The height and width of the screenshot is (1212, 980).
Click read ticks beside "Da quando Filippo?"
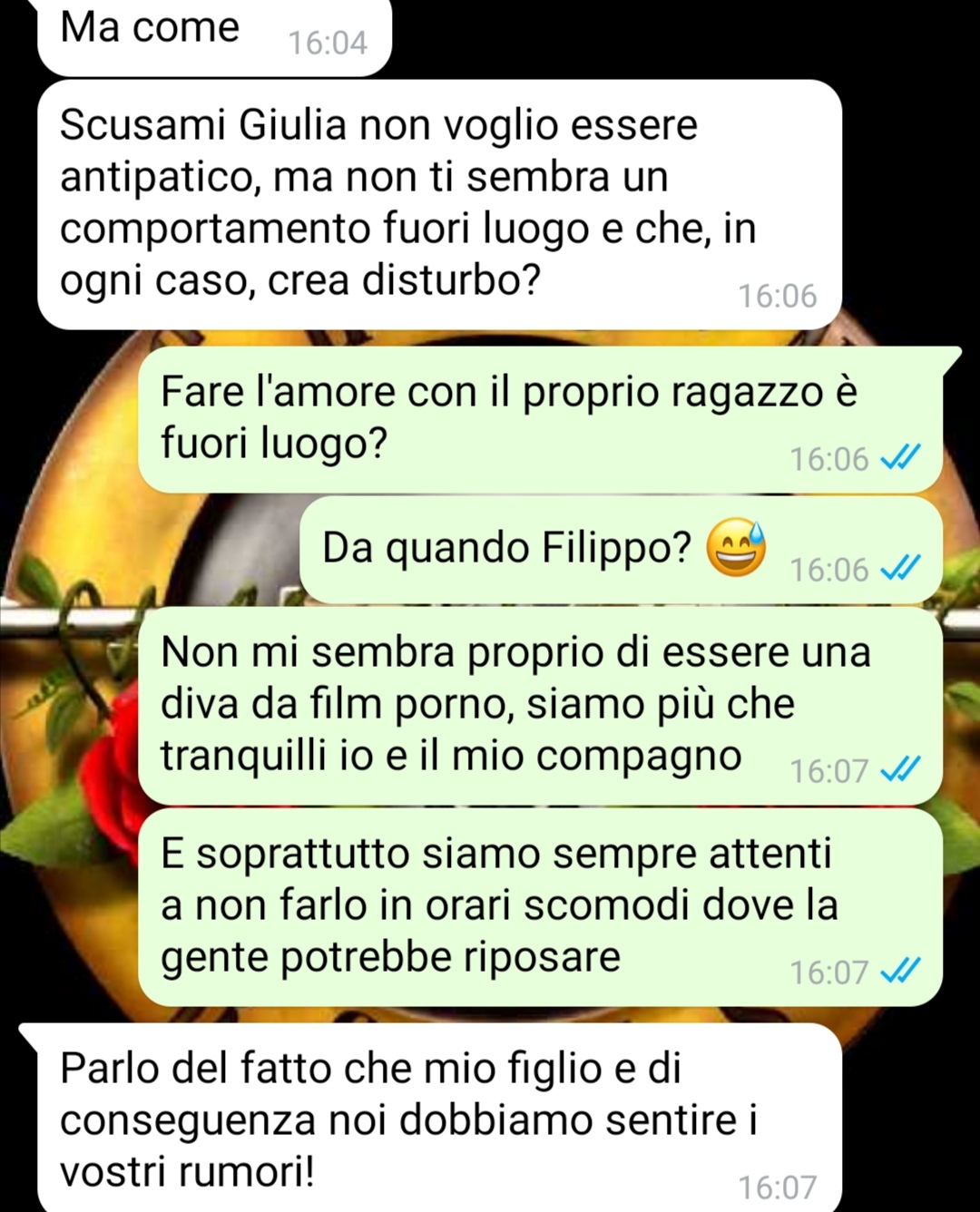pos(901,569)
